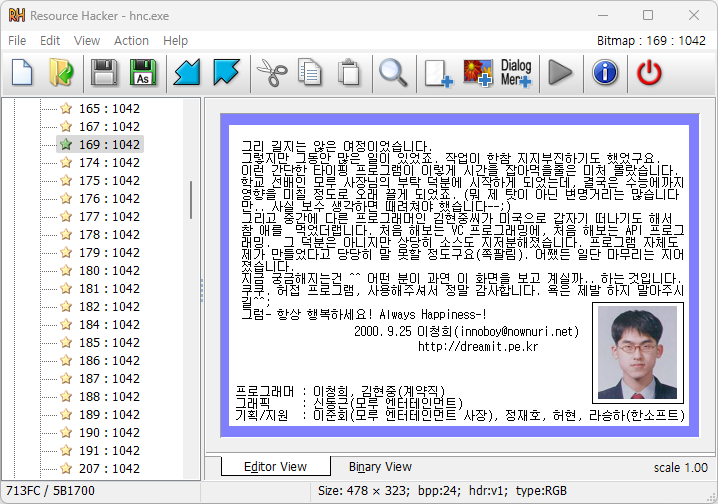Screen dimensions: 718x504
Task: Select tree item 188 : 1042
Action: click(x=109, y=397)
